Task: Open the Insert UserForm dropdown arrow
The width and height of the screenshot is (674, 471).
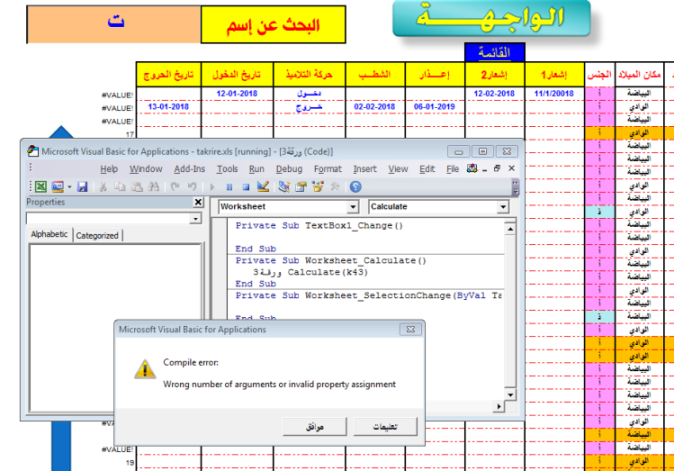Action: 69,187
